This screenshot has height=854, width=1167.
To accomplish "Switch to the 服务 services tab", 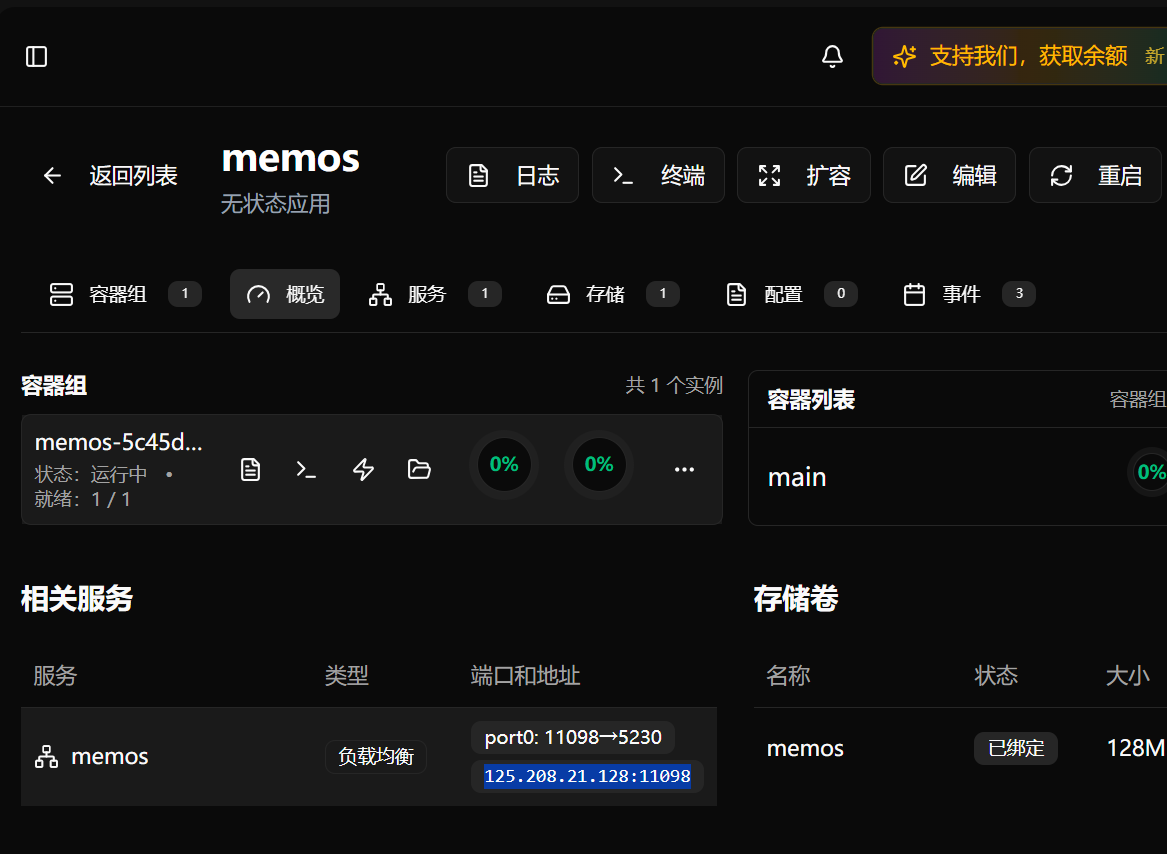I will pyautogui.click(x=427, y=294).
